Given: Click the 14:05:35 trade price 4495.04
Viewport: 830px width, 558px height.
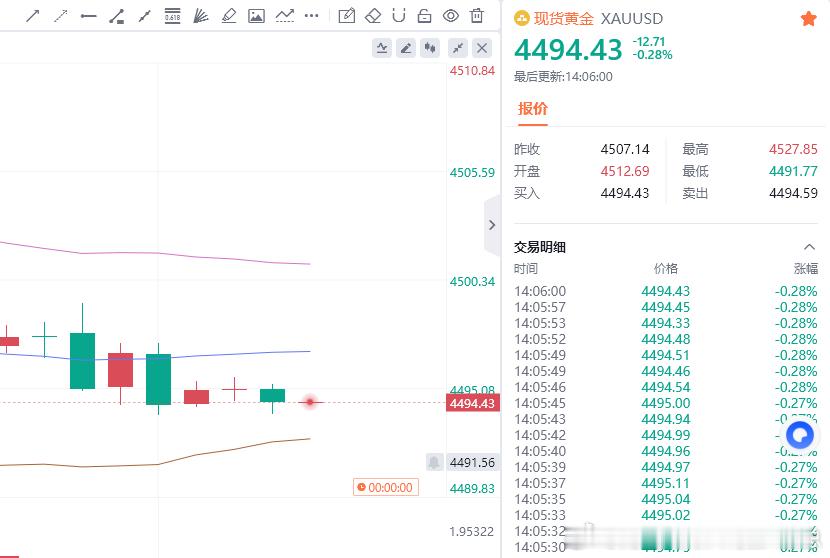Looking at the screenshot, I should pos(665,499).
